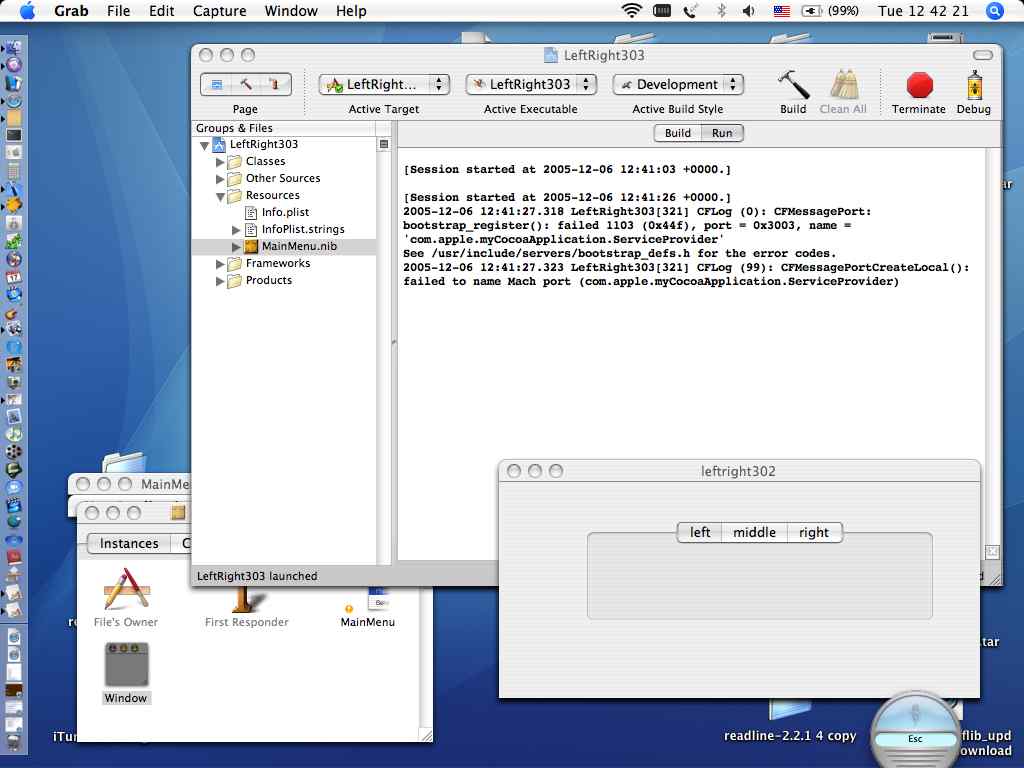1024x768 pixels.
Task: Select the MainMenu nib object icon
Action: tap(369, 600)
